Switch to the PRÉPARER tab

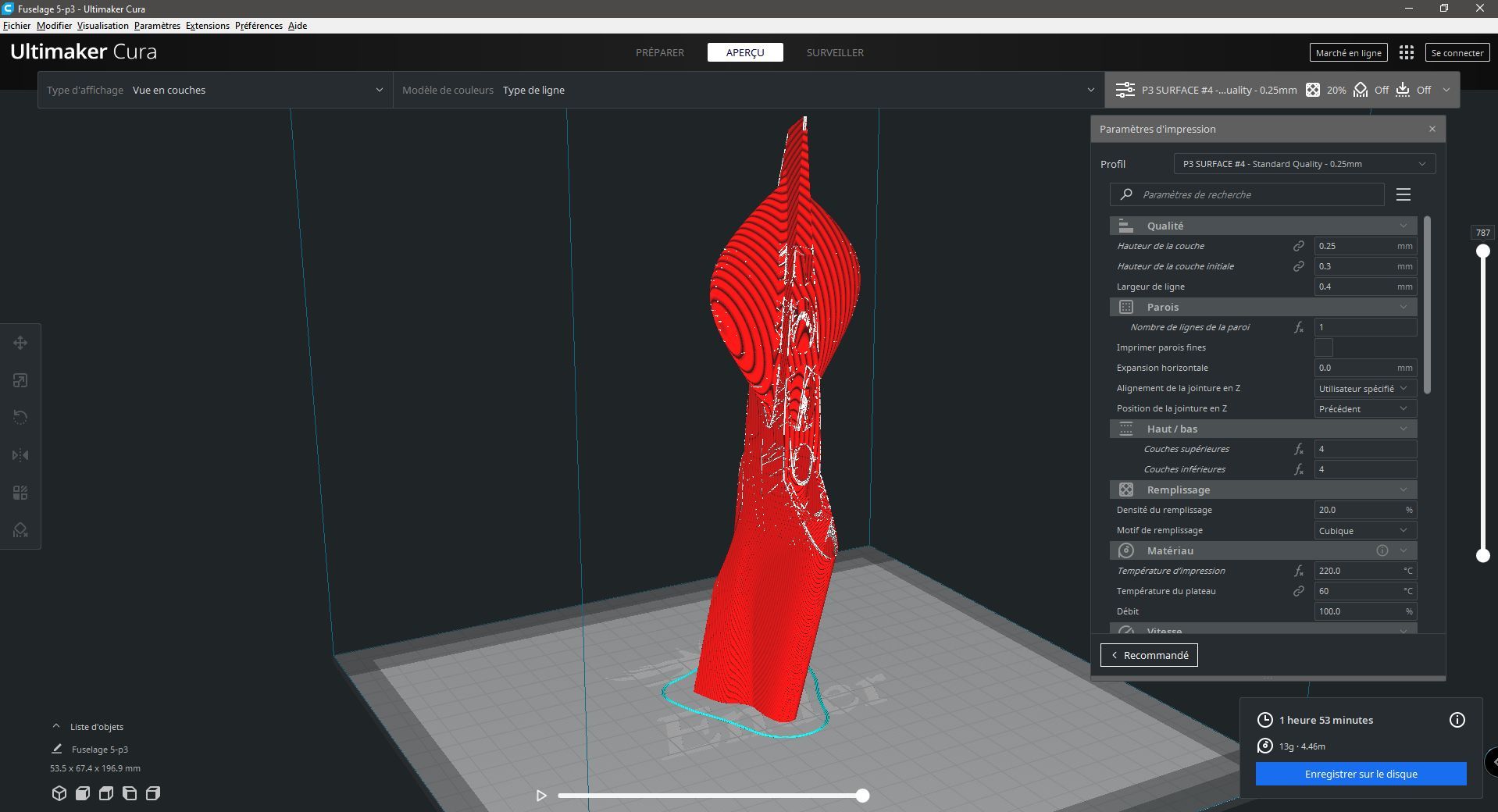click(x=660, y=52)
